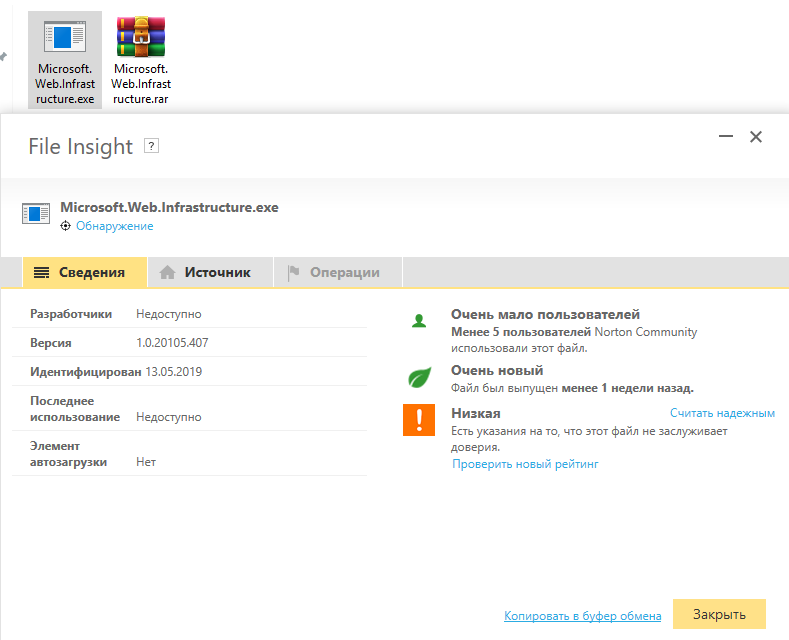Click the Разработчики label
This screenshot has width=789, height=640.
click(71, 314)
